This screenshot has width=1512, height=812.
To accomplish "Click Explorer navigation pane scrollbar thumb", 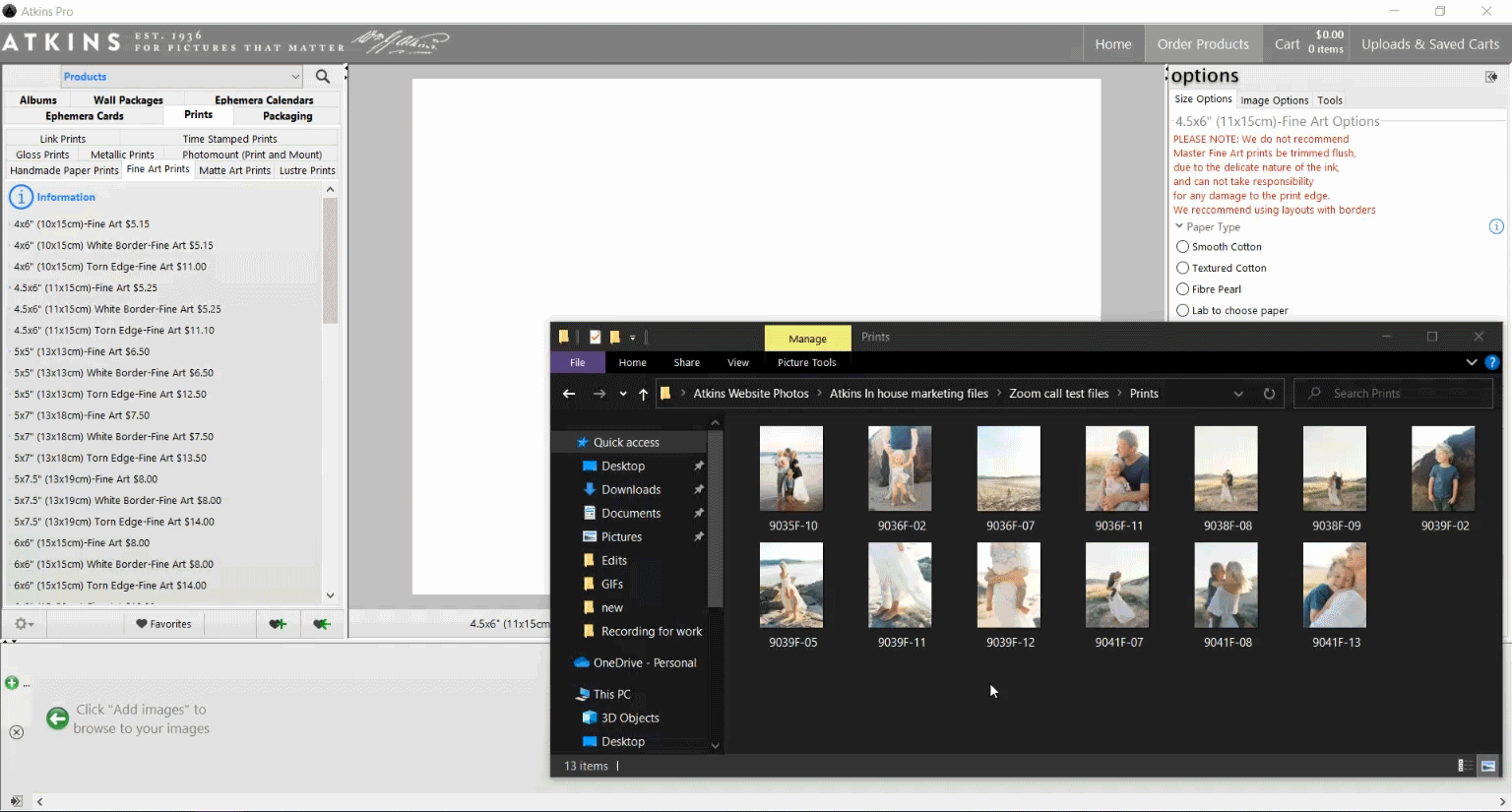I will tap(716, 519).
